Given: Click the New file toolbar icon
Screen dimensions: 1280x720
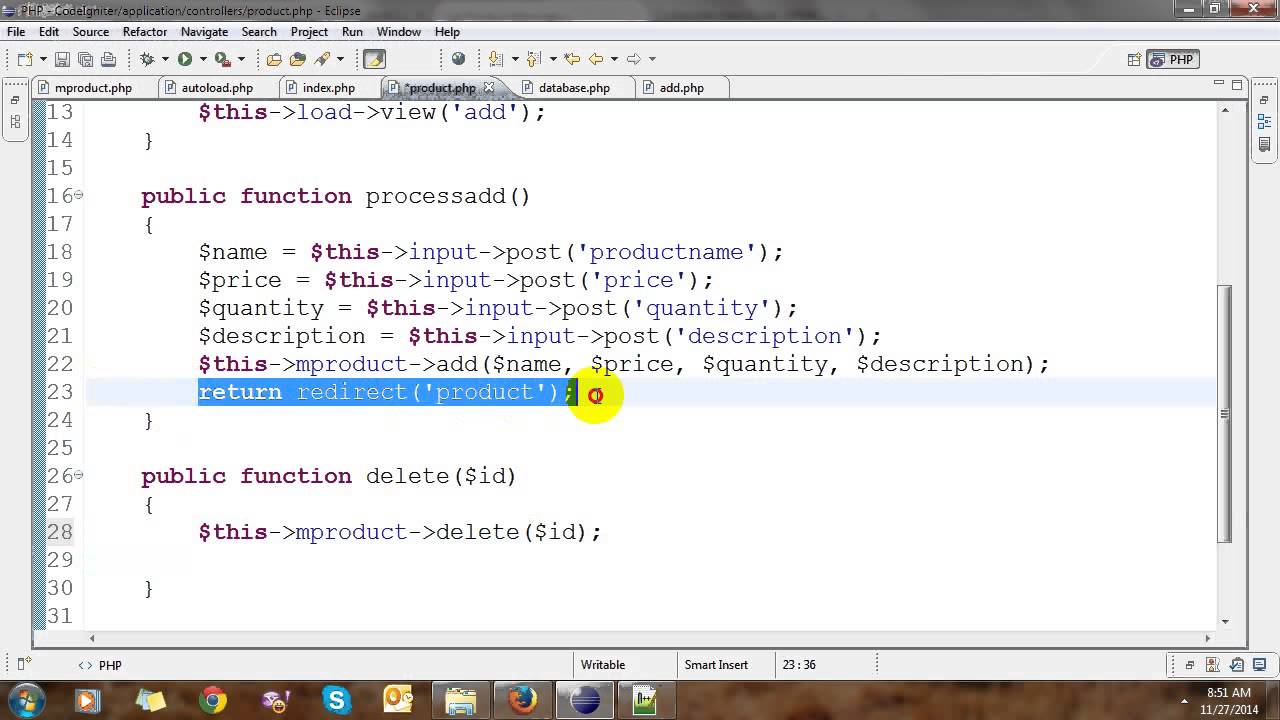Looking at the screenshot, I should pos(23,59).
